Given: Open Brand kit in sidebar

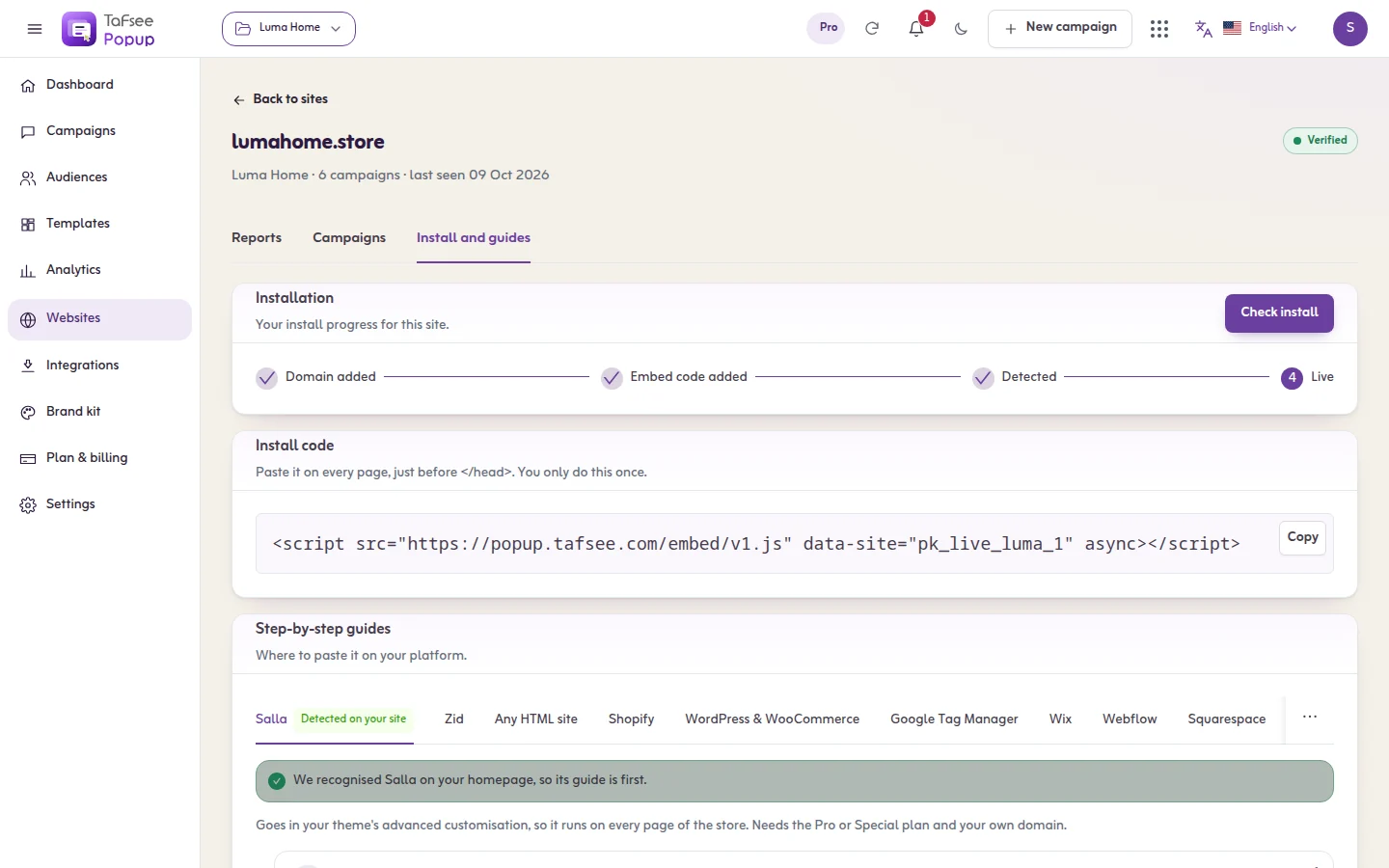Looking at the screenshot, I should (x=99, y=412).
